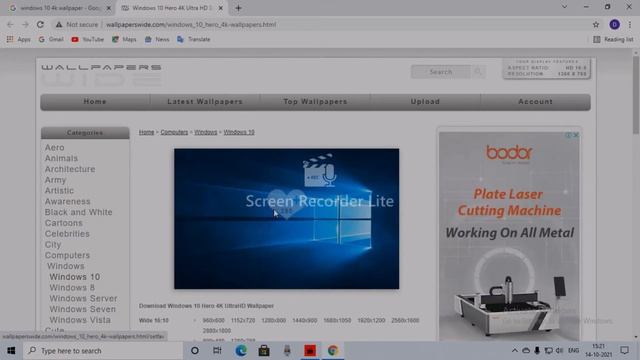This screenshot has height=360, width=640.
Task: Open the Account navigation tab
Action: click(x=536, y=102)
